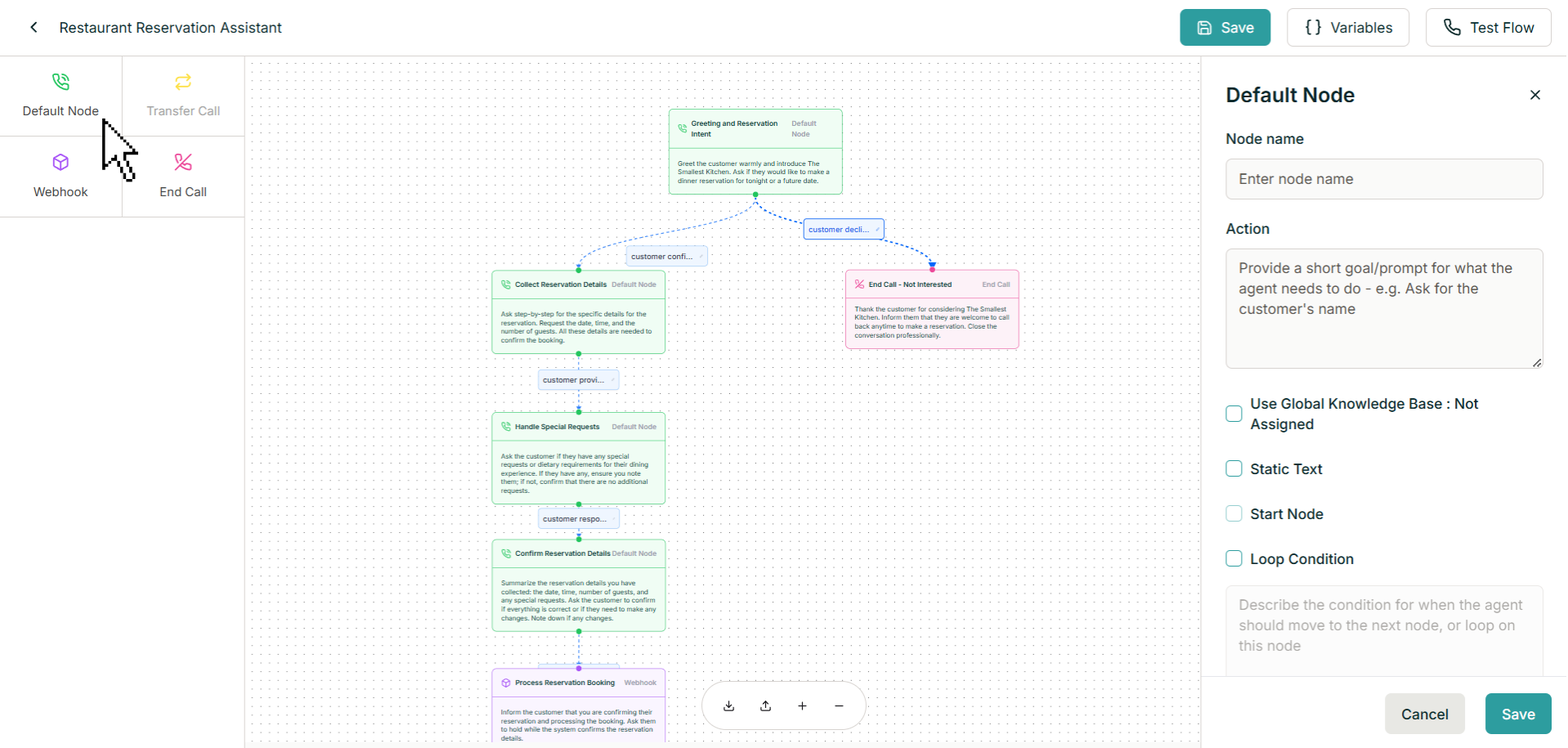
Task: Zoom in the canvas with plus icon
Action: coord(803,705)
